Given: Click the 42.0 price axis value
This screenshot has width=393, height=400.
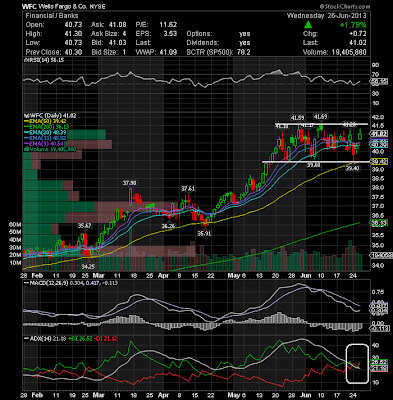Looking at the screenshot, I should tap(378, 117).
